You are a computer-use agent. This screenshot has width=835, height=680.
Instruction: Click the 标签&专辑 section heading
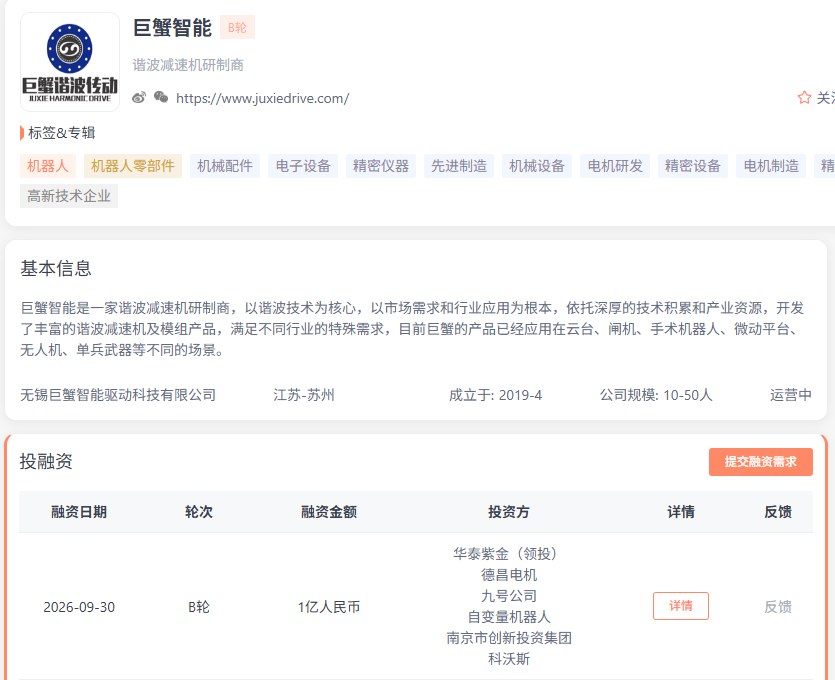tap(61, 133)
